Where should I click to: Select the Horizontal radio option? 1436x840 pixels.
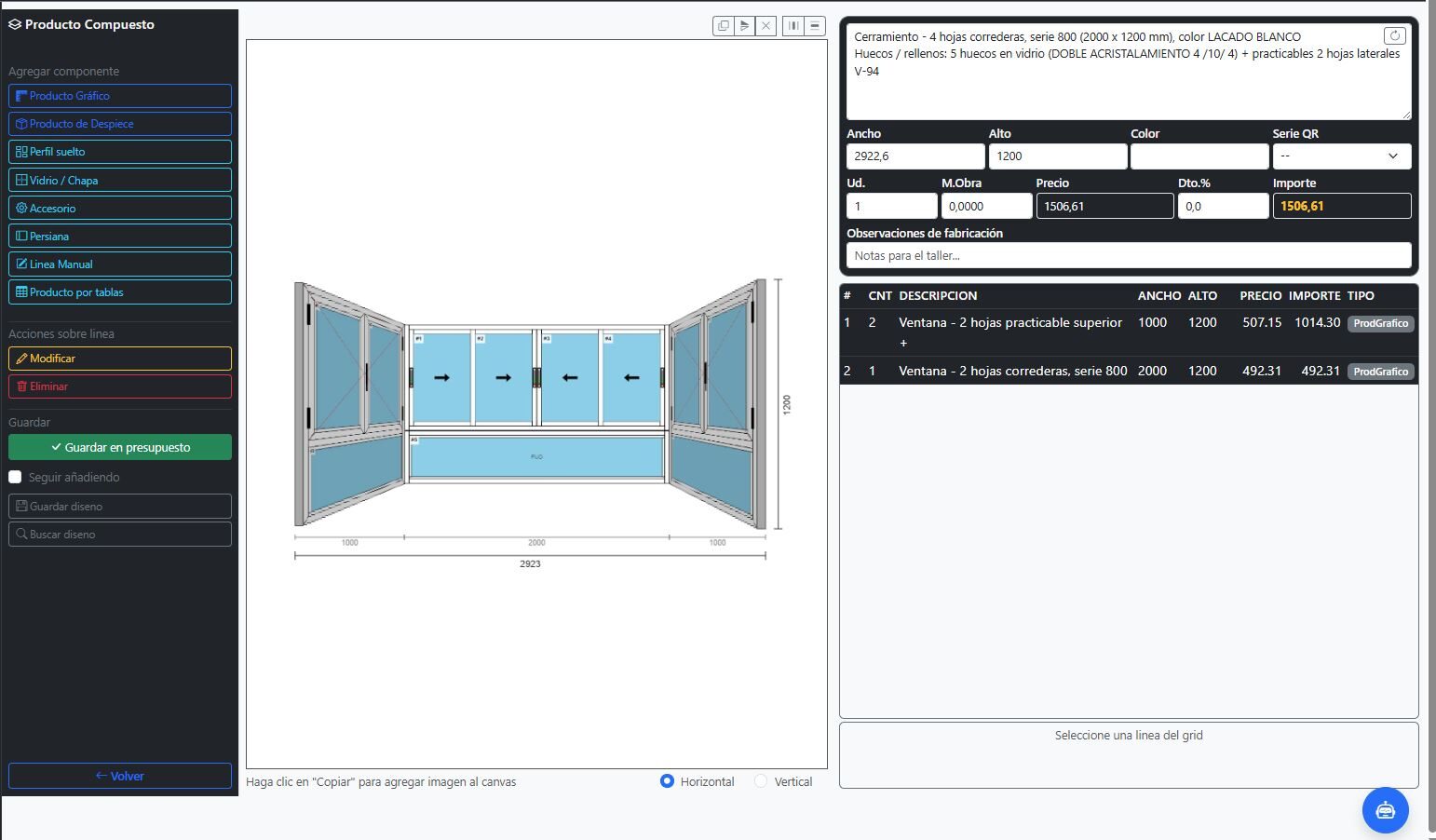[x=667, y=781]
